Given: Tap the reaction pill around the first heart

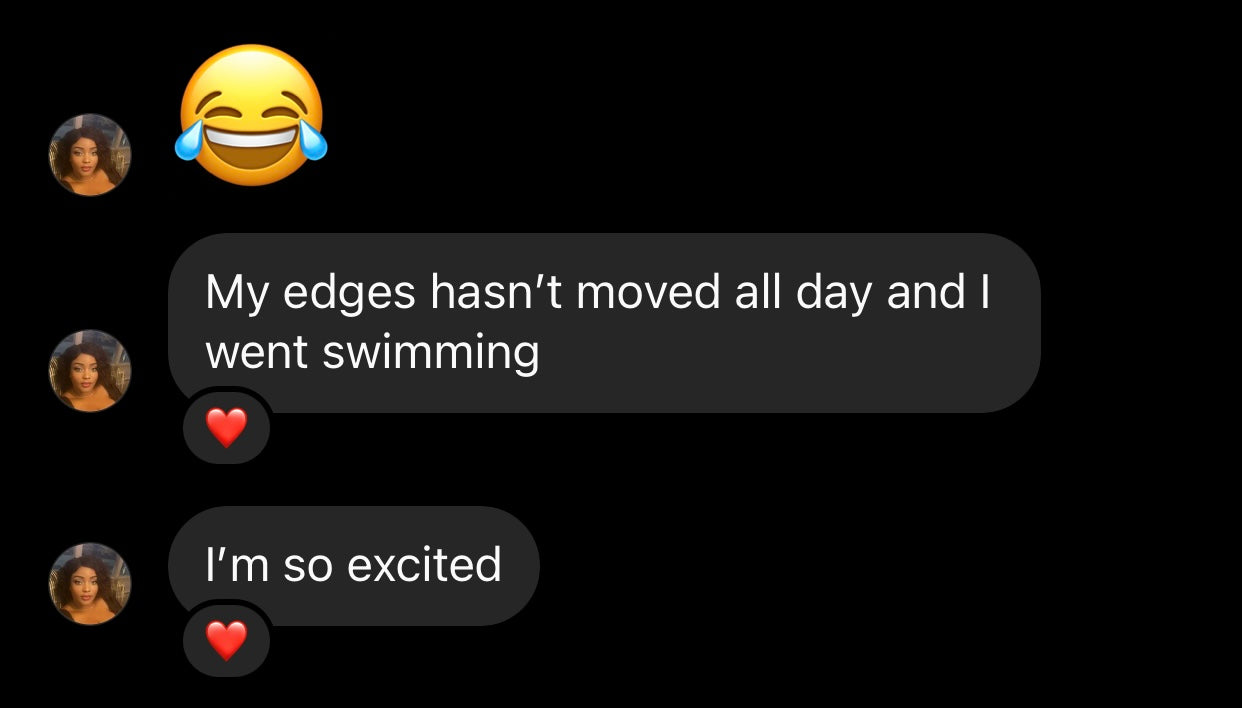Looking at the screenshot, I should tap(226, 428).
